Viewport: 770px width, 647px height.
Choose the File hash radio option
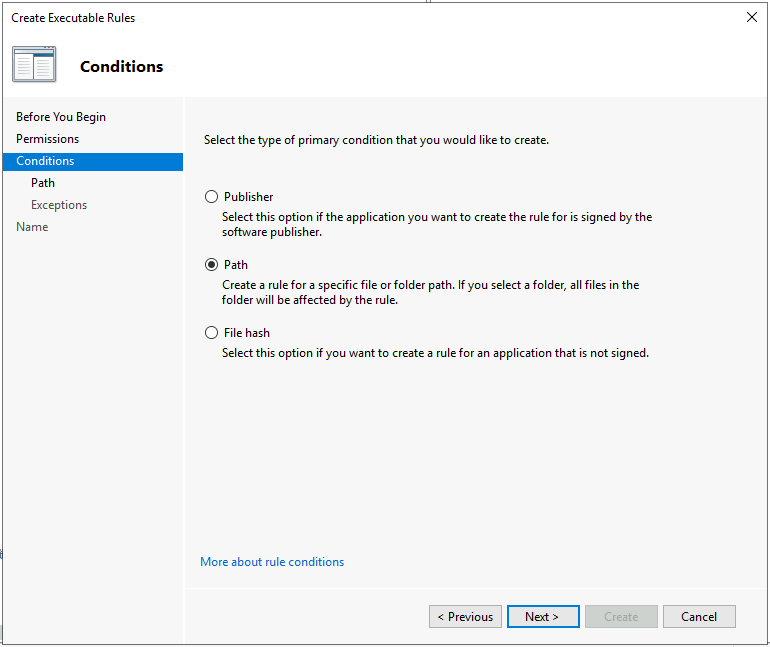coord(211,333)
